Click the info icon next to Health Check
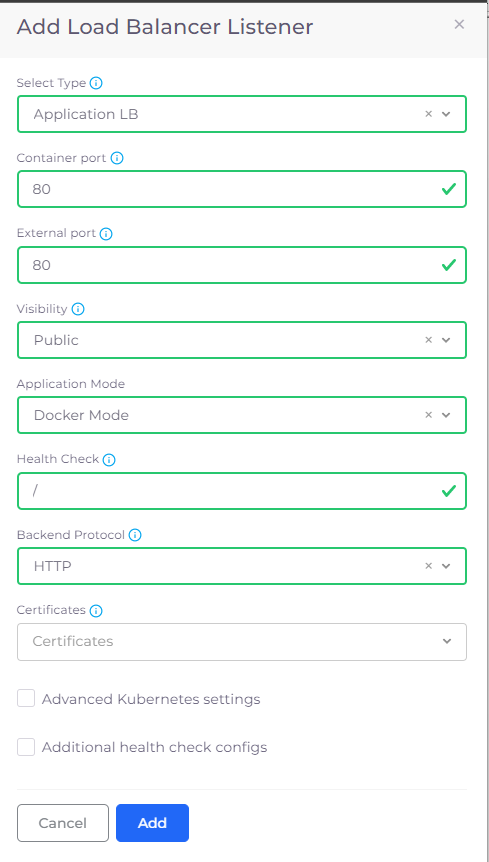Image resolution: width=489 pixels, height=862 pixels. (109, 460)
